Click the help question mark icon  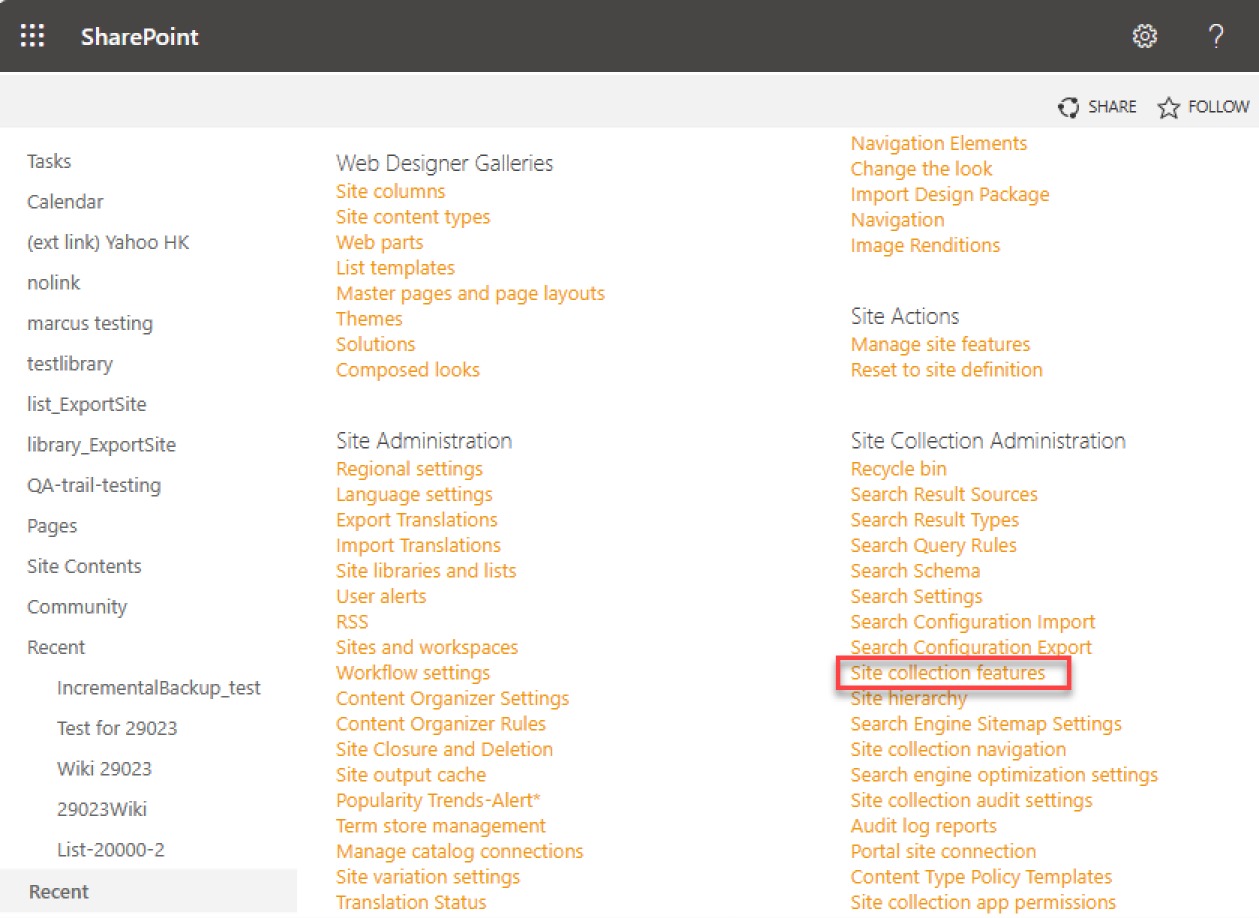click(x=1215, y=37)
